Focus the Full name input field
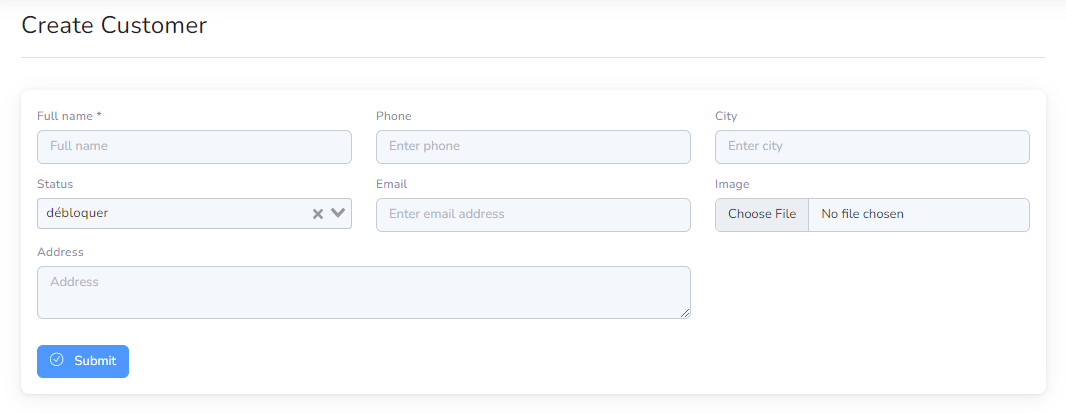 click(194, 147)
